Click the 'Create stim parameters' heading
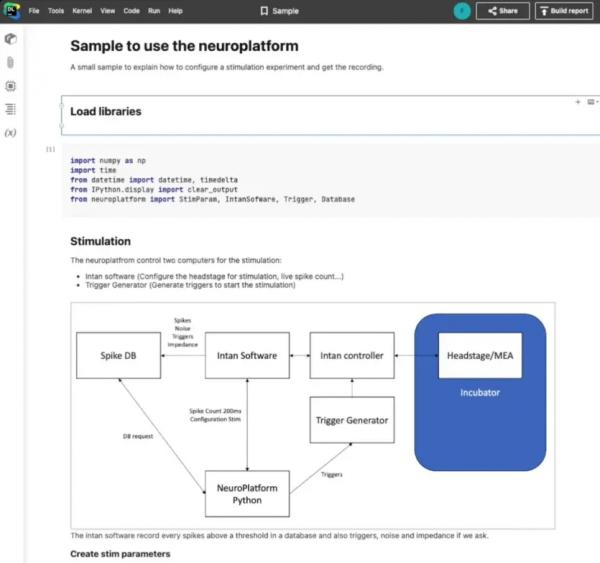 (x=120, y=554)
